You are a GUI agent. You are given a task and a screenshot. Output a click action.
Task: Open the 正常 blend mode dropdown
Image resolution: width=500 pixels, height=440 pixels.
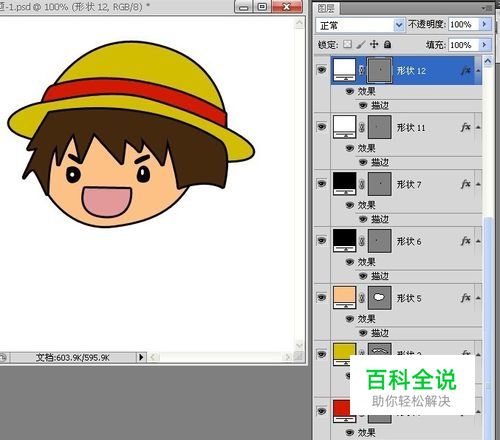point(399,25)
